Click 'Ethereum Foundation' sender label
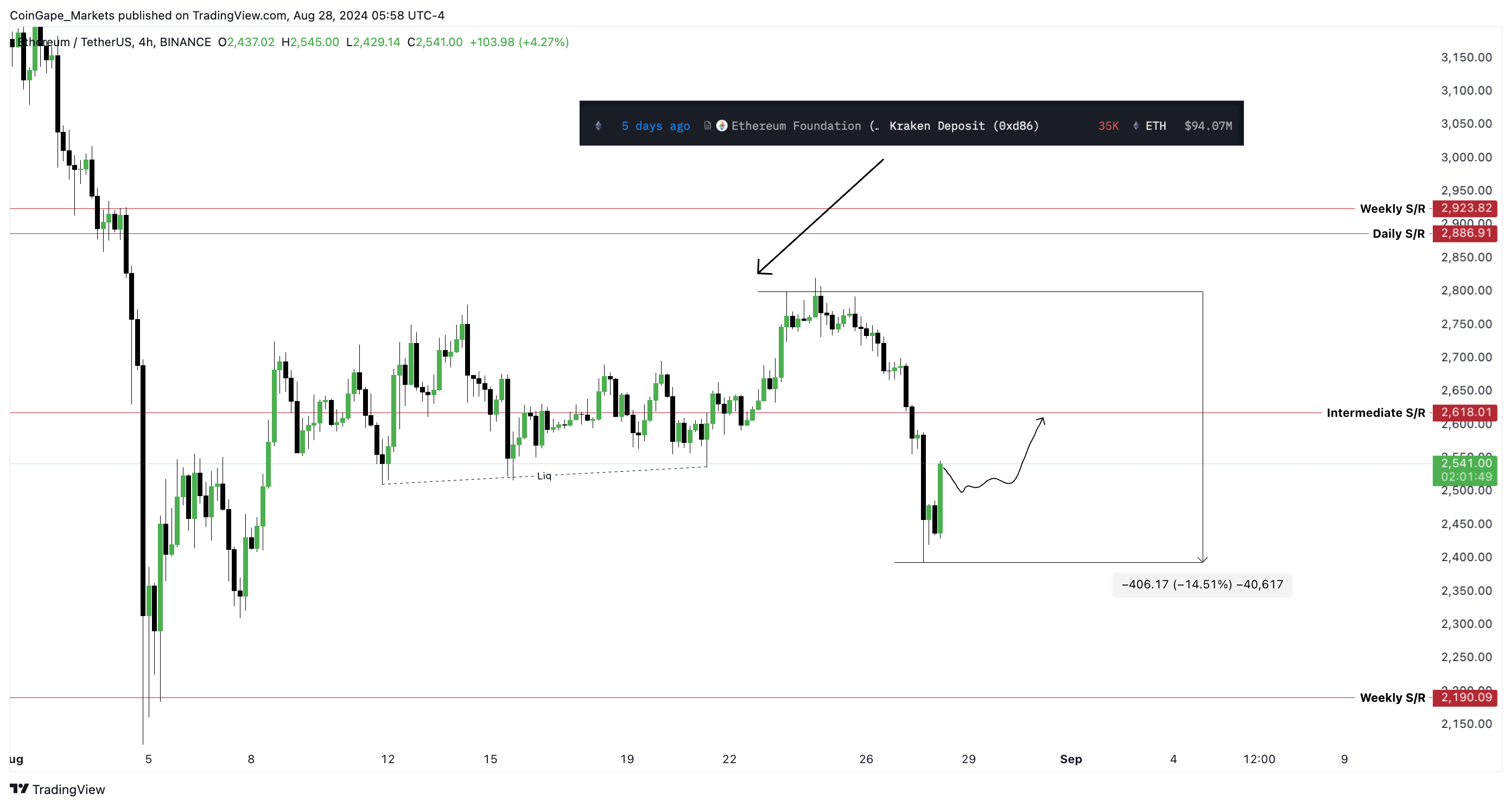1512x806 pixels. coord(796,125)
